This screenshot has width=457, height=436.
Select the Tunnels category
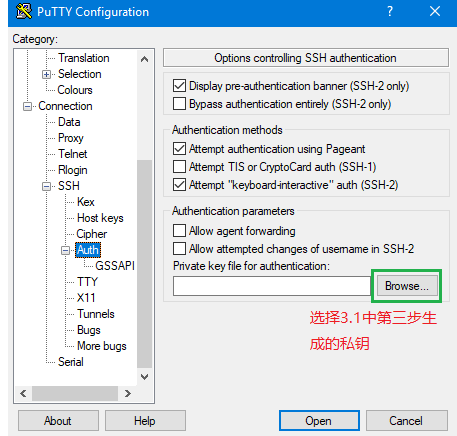[x=96, y=314]
